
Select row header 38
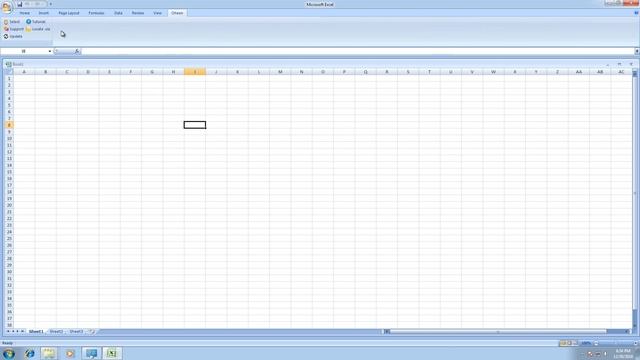9,325
